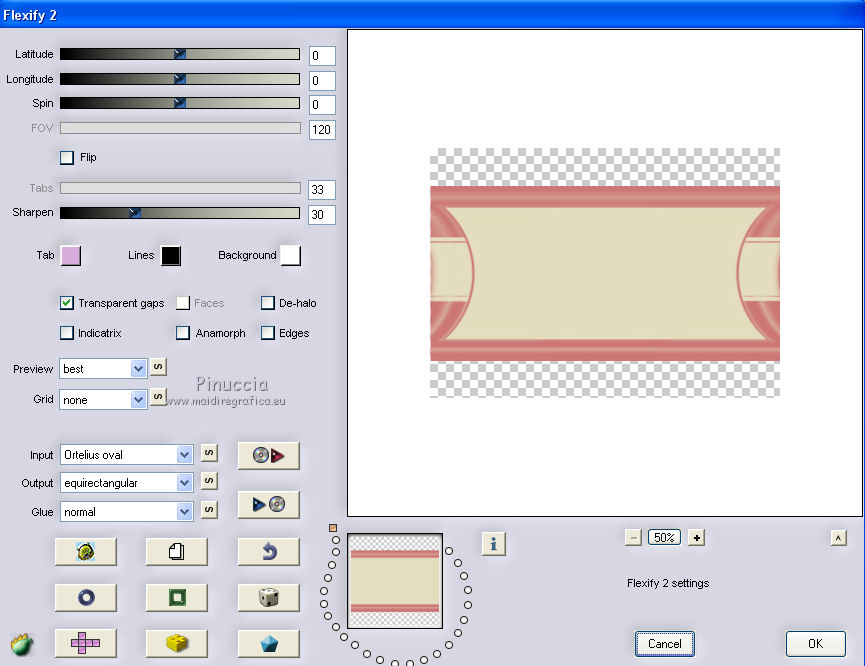Viewport: 865px width, 666px height.
Task: Click the FOV value field showing 120
Action: click(x=322, y=130)
